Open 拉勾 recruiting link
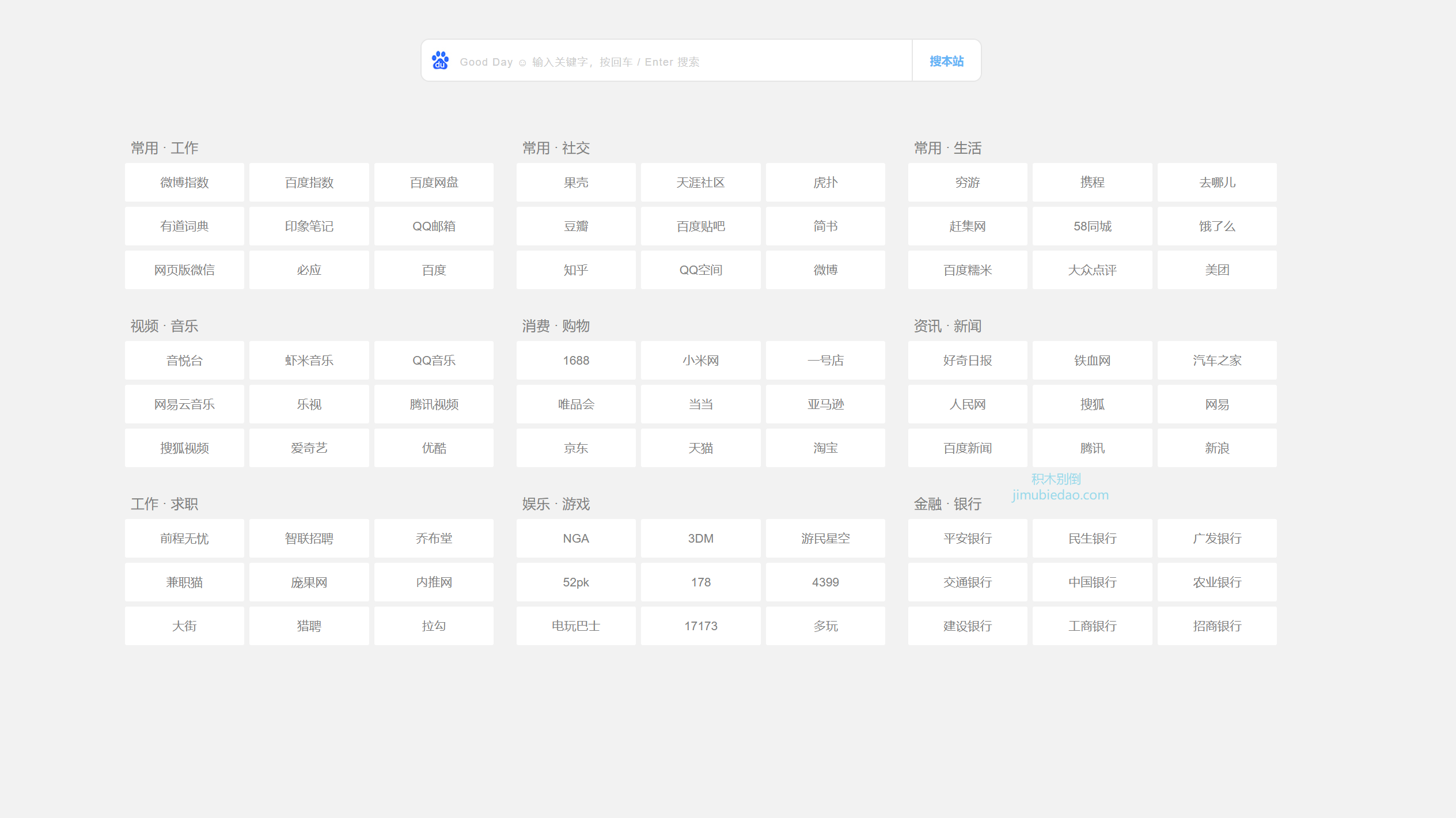Viewport: 1456px width, 818px height. tap(434, 626)
